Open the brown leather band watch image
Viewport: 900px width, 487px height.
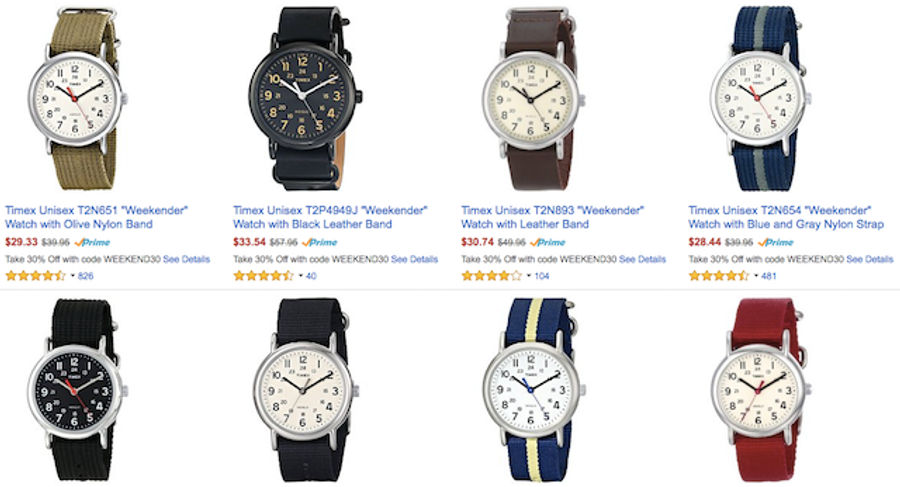coord(533,98)
